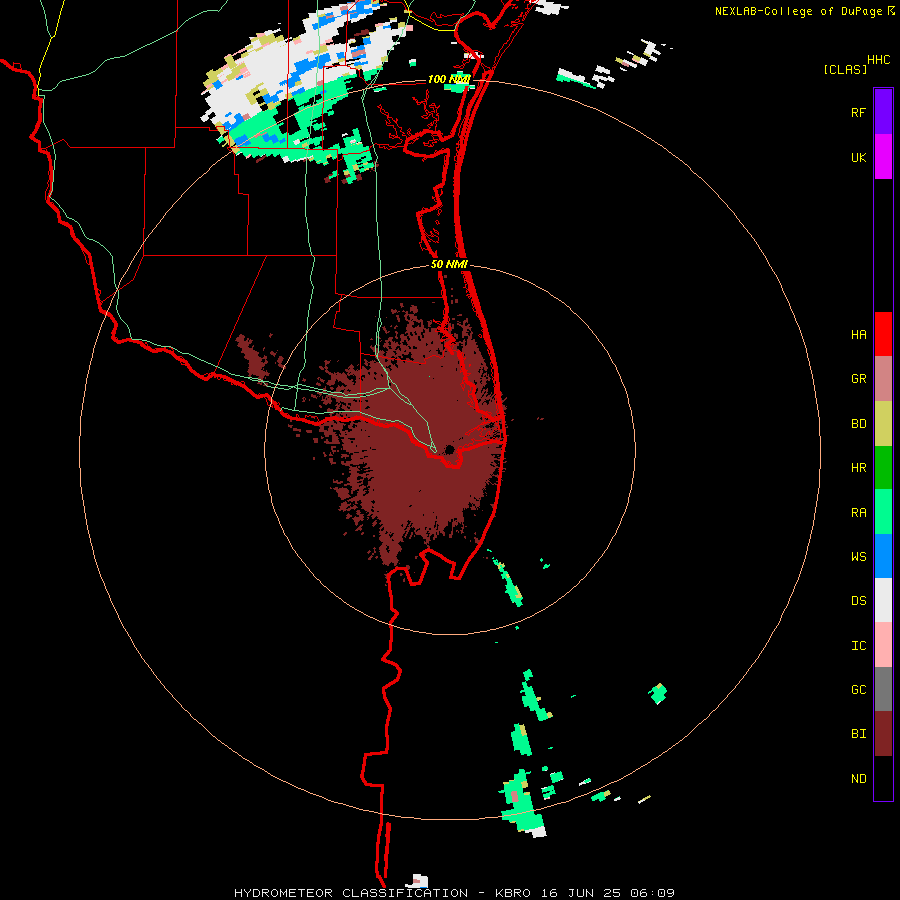Click the GC gray legend swatch
Screen dimensions: 900x900
point(883,689)
